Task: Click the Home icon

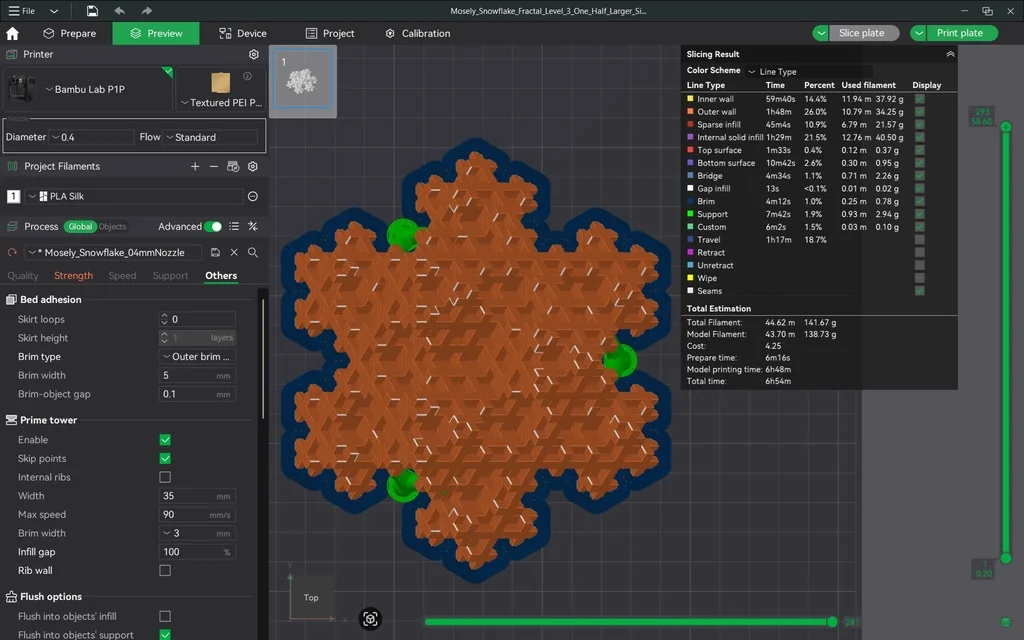Action: pos(13,33)
